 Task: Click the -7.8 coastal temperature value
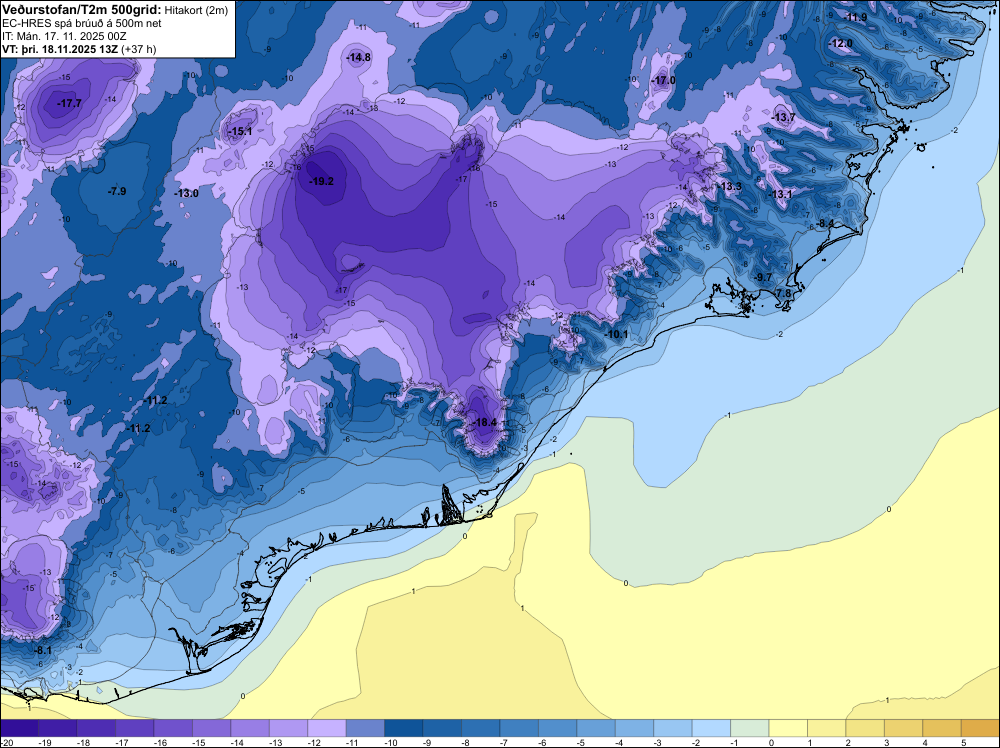782,293
